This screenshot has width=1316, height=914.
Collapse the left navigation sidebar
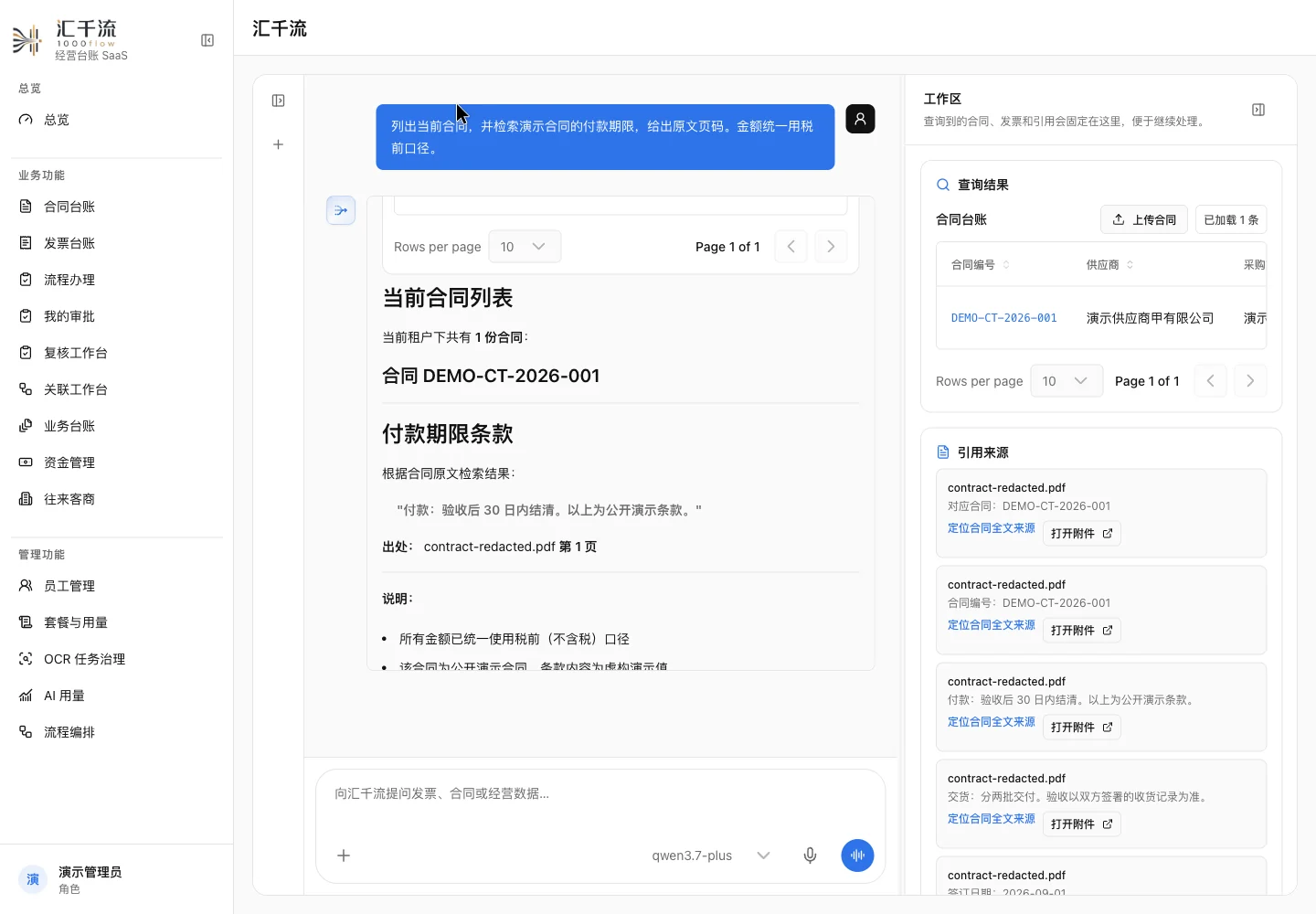(207, 40)
